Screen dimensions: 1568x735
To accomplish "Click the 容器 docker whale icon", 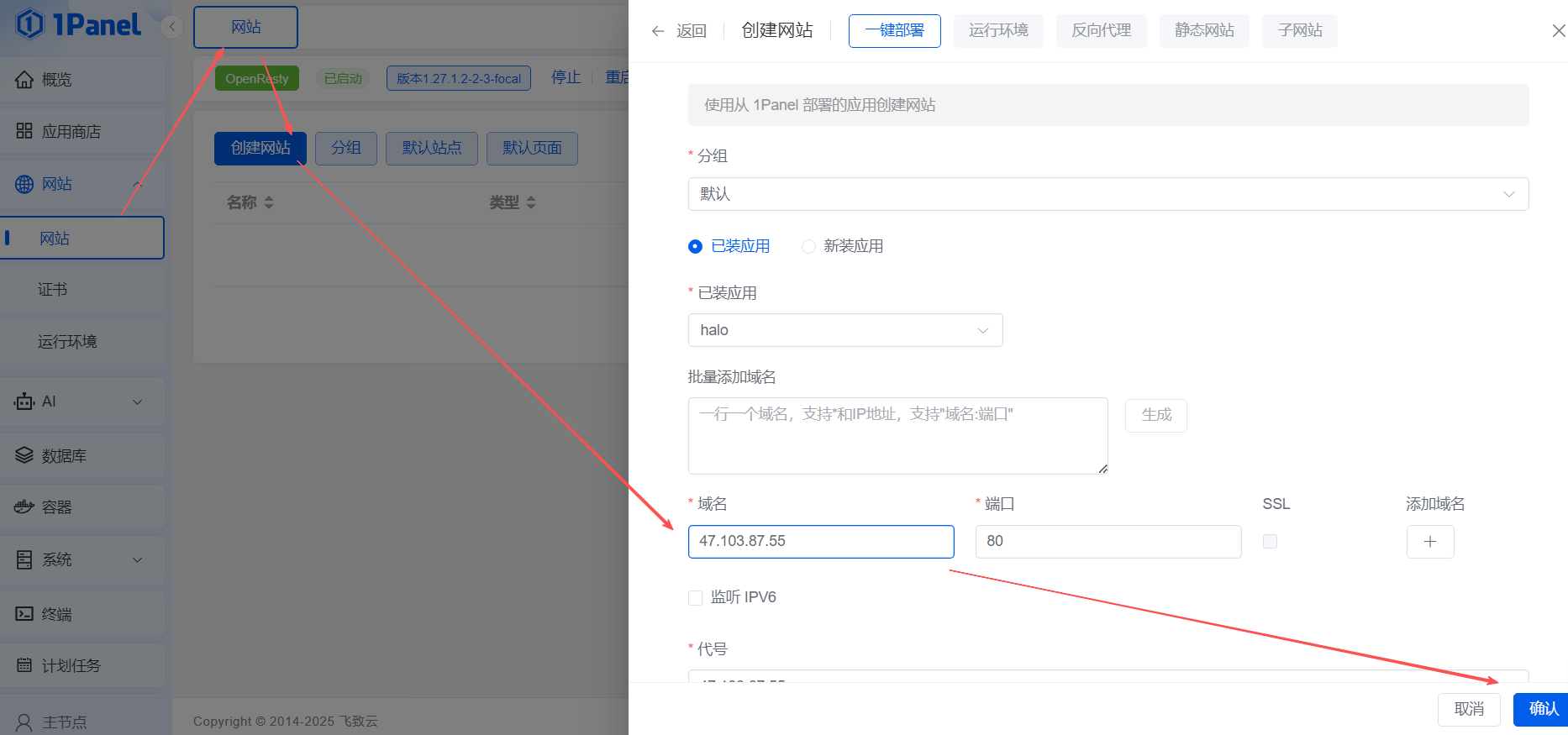I will [x=24, y=507].
